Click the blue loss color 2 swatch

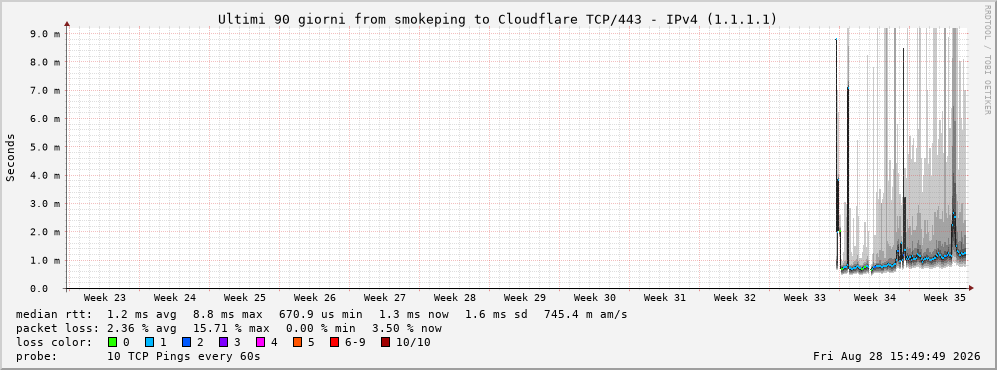pos(186,342)
